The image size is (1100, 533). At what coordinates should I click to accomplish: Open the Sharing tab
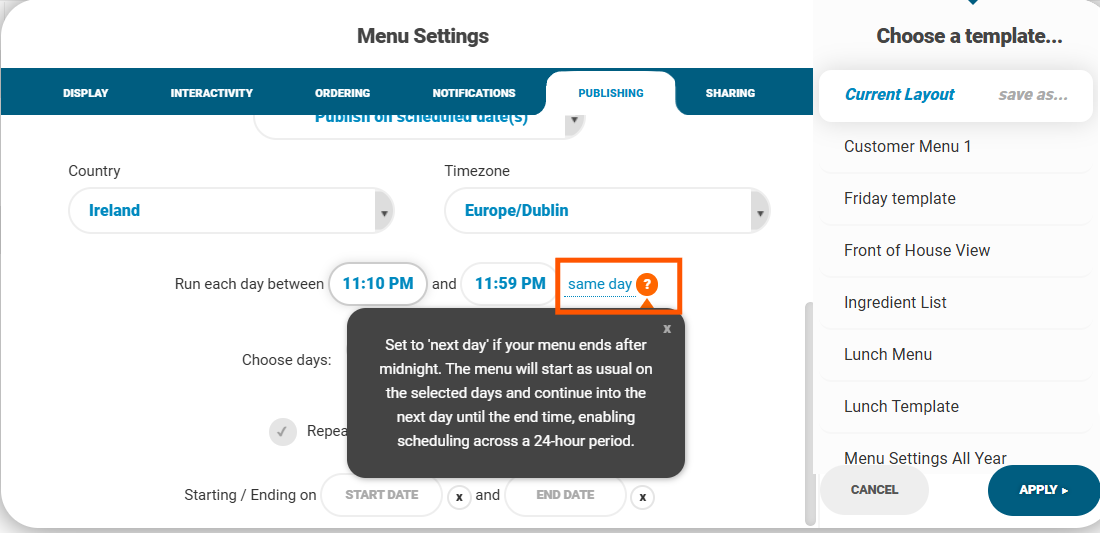[x=730, y=93]
